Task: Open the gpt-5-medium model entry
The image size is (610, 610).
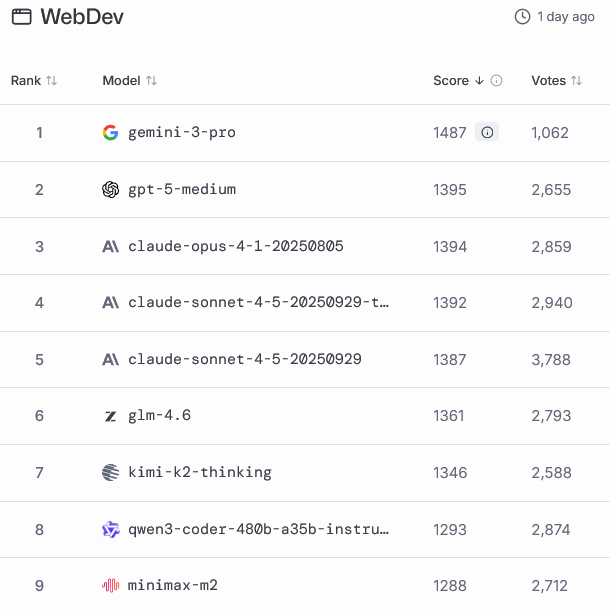Action: (x=182, y=190)
